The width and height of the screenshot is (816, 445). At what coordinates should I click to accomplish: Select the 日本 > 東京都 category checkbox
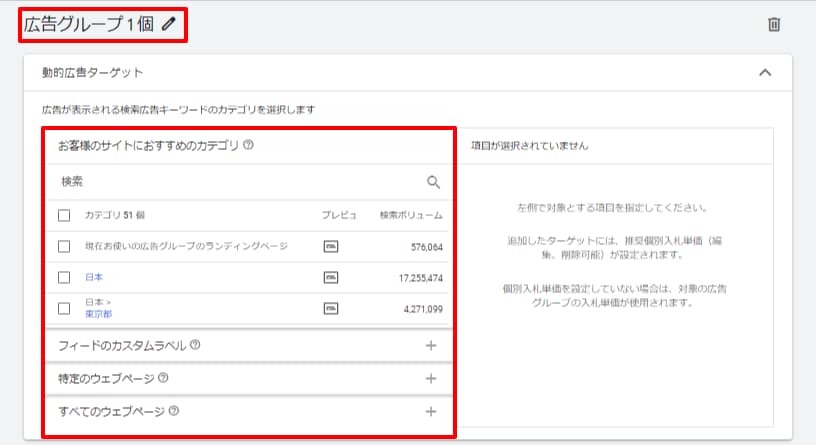(x=64, y=309)
